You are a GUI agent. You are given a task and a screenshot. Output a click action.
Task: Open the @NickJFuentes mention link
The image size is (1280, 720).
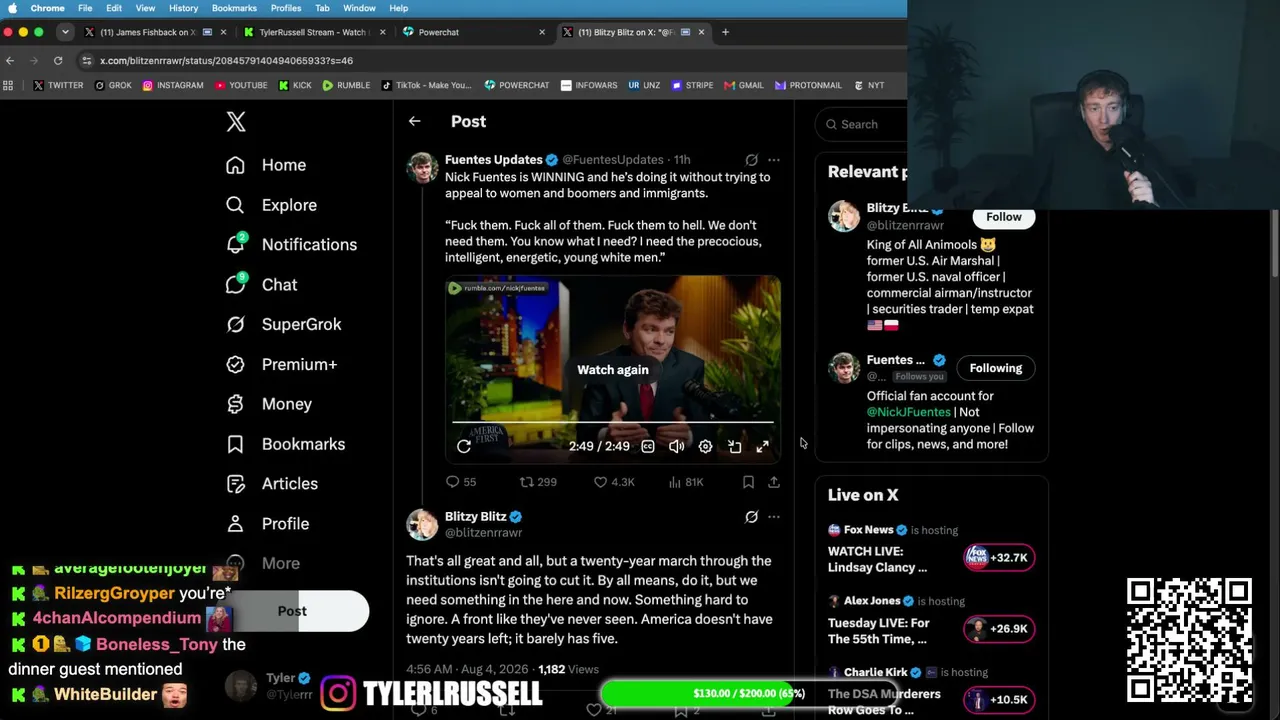909,412
